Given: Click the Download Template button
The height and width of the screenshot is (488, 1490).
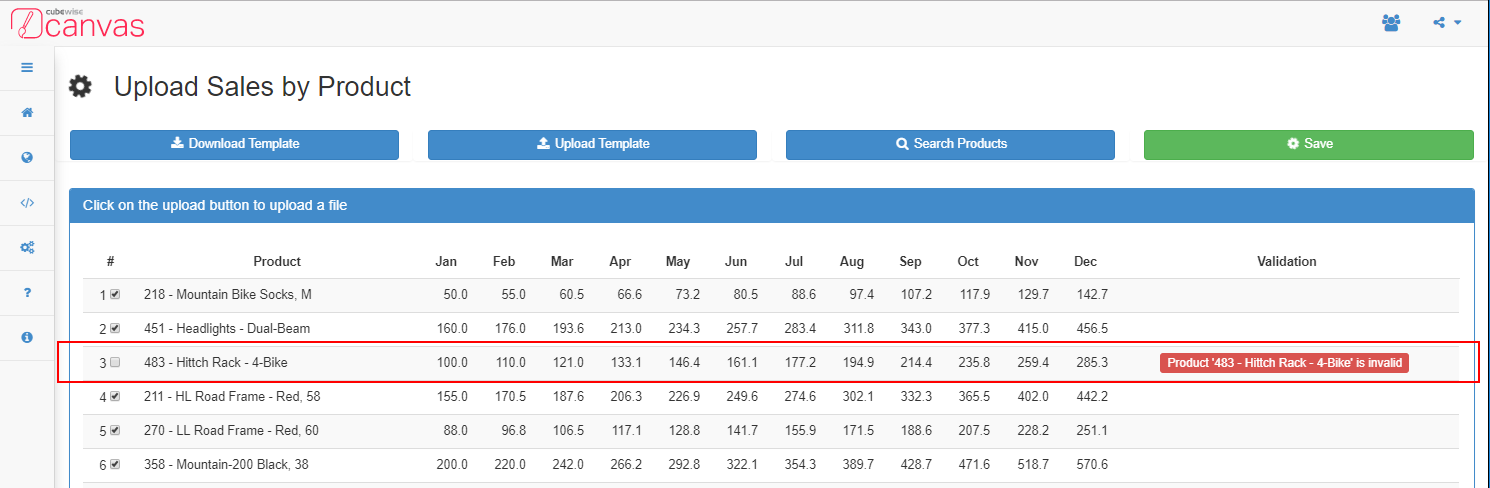Looking at the screenshot, I should pos(234,144).
